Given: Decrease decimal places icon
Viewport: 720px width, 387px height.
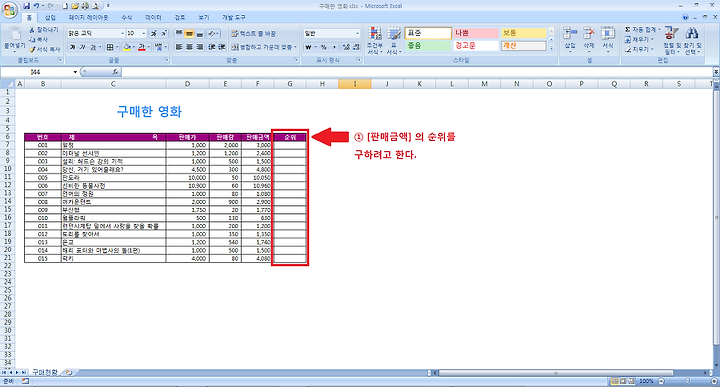Looking at the screenshot, I should pyautogui.click(x=356, y=47).
